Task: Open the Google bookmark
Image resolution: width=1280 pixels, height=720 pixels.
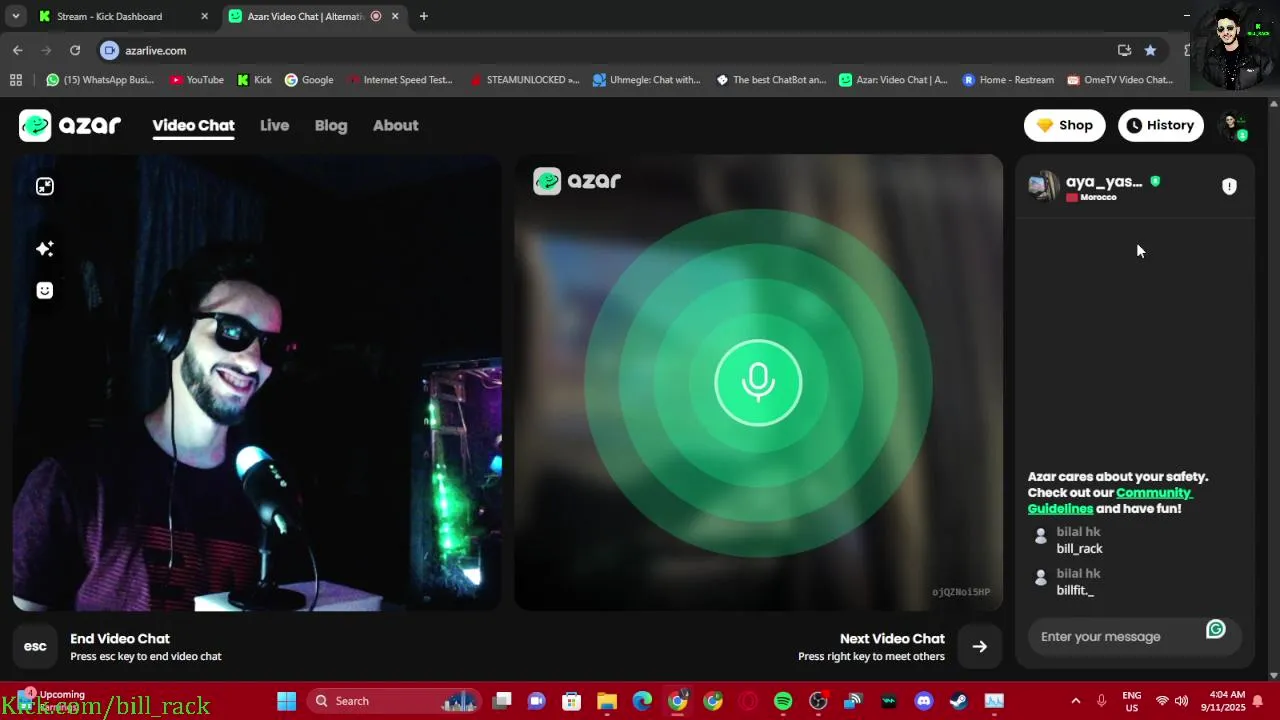Action: click(x=309, y=80)
